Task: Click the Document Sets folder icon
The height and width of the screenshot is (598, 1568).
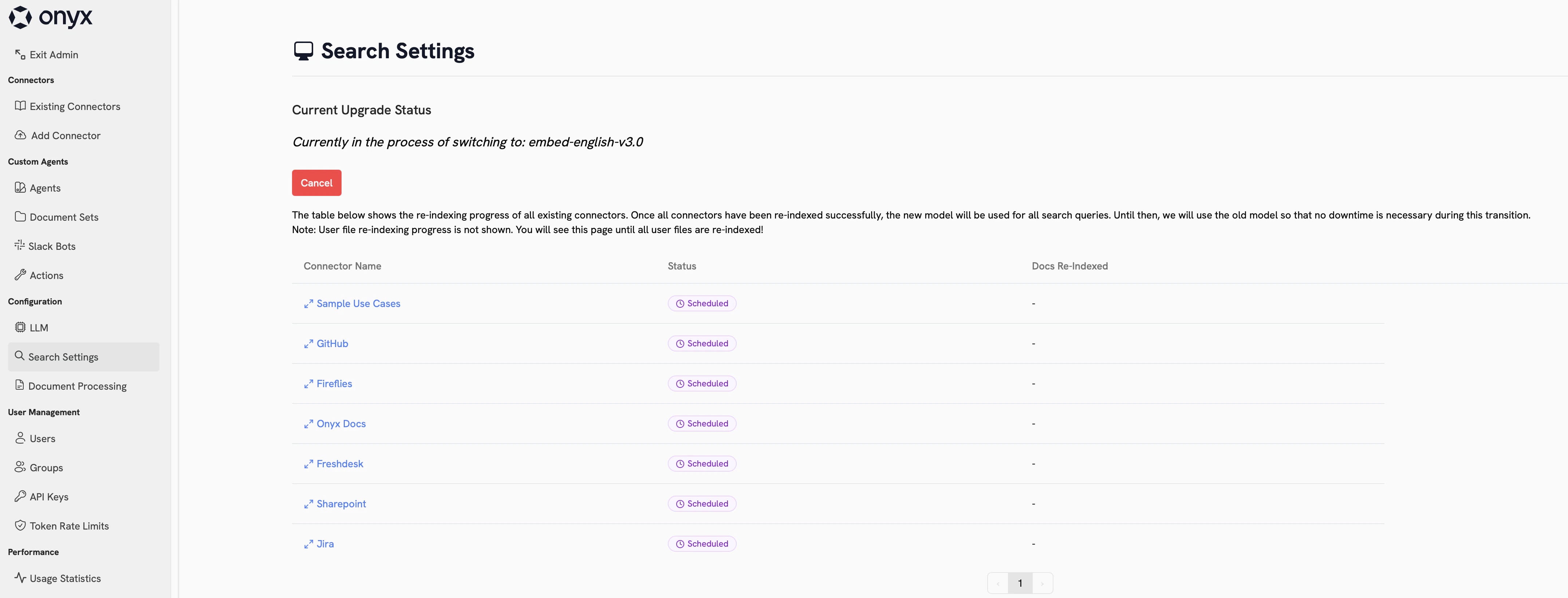Action: (20, 216)
